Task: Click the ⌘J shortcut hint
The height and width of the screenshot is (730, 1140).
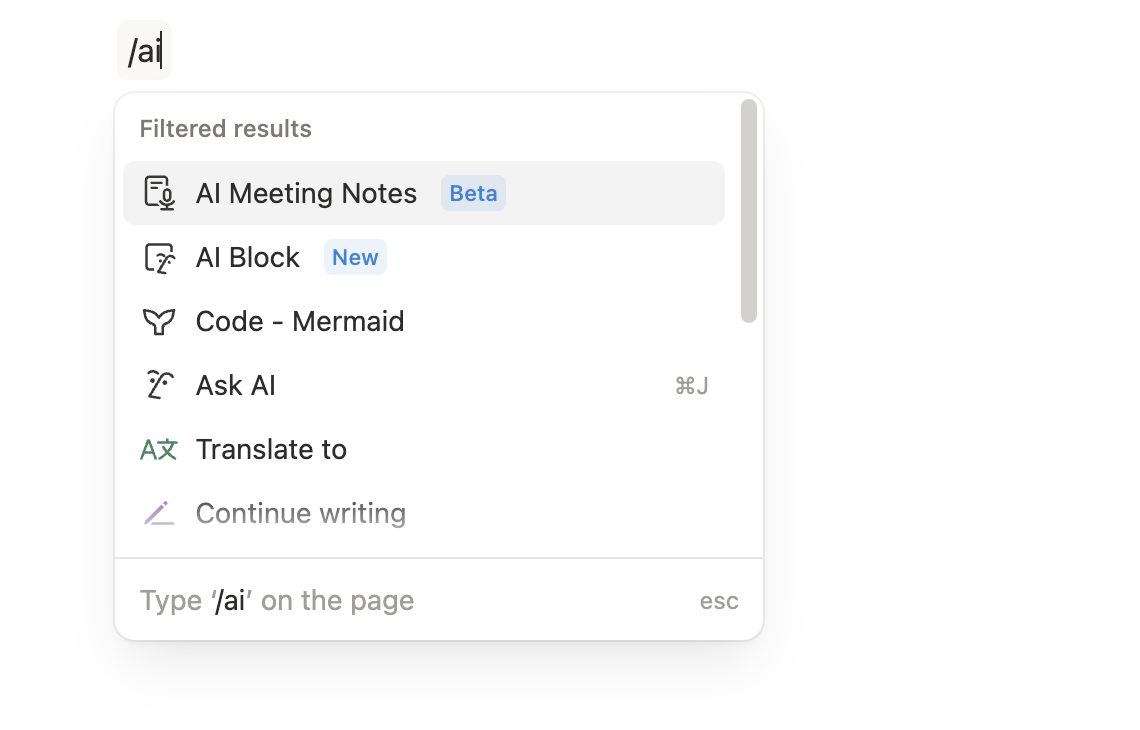Action: point(692,386)
